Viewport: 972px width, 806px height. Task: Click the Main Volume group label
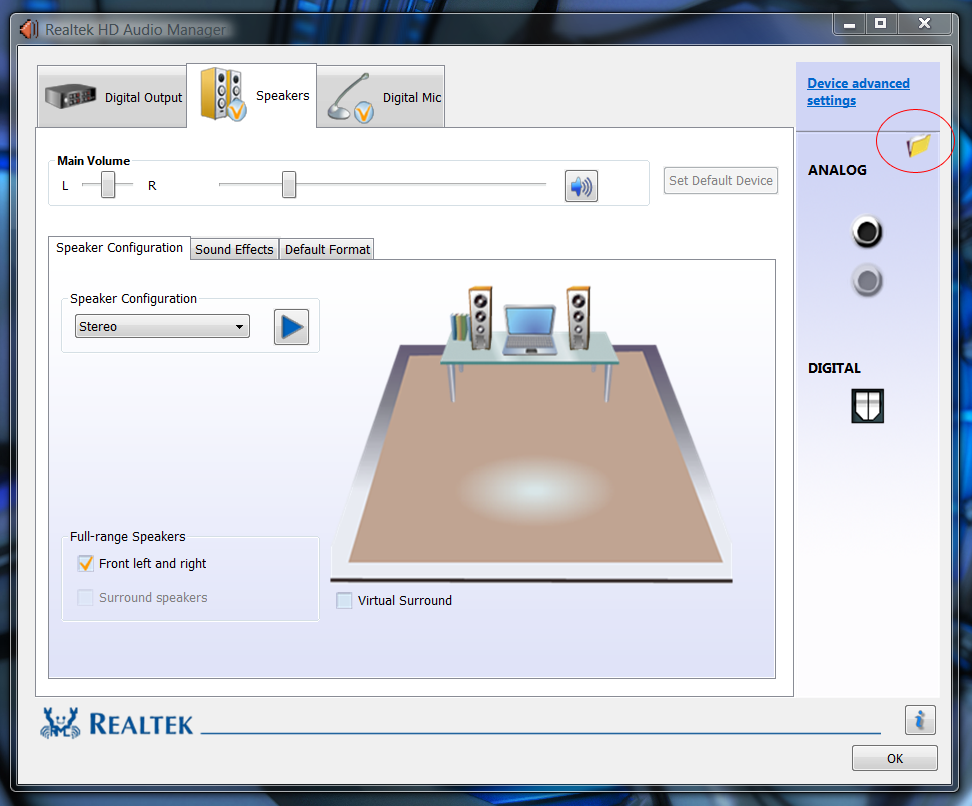pyautogui.click(x=94, y=161)
